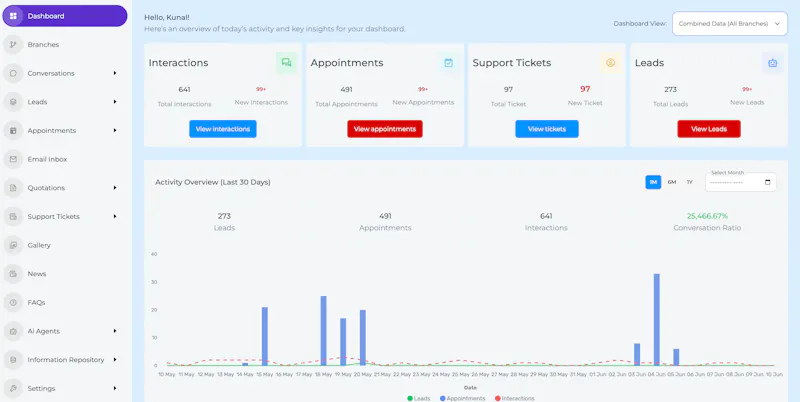Image resolution: width=800 pixels, height=402 pixels.
Task: Click the 491 Total Appointments count
Action: (x=346, y=89)
